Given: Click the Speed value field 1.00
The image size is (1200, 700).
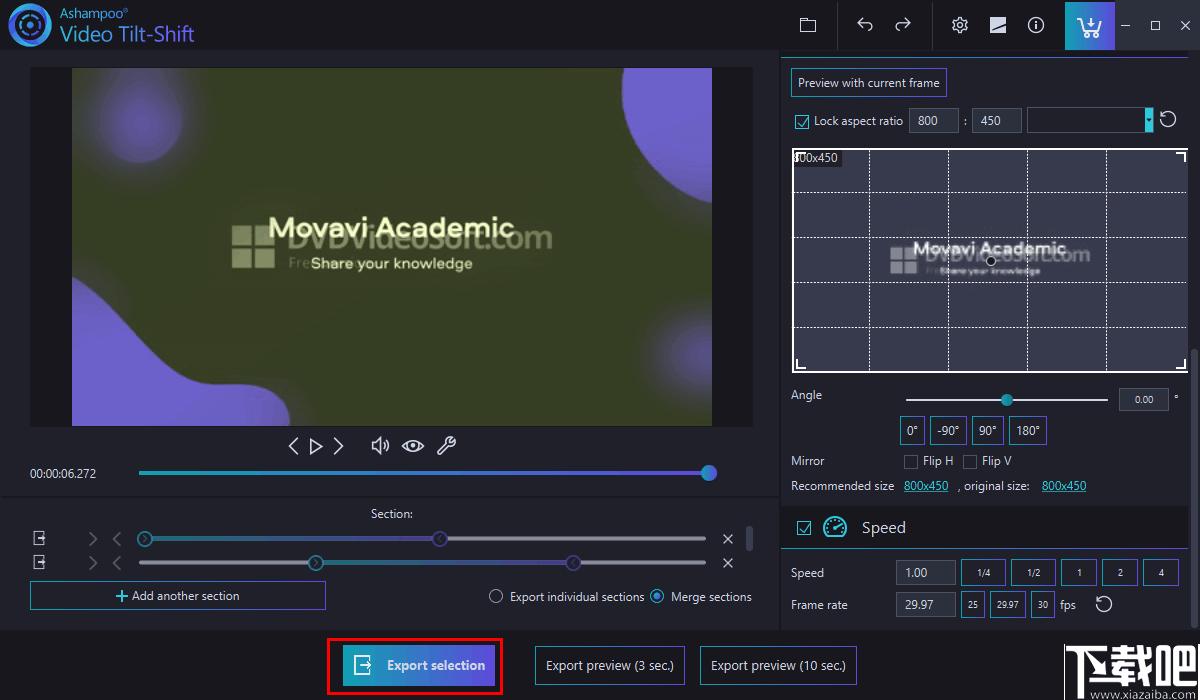Looking at the screenshot, I should 926,573.
